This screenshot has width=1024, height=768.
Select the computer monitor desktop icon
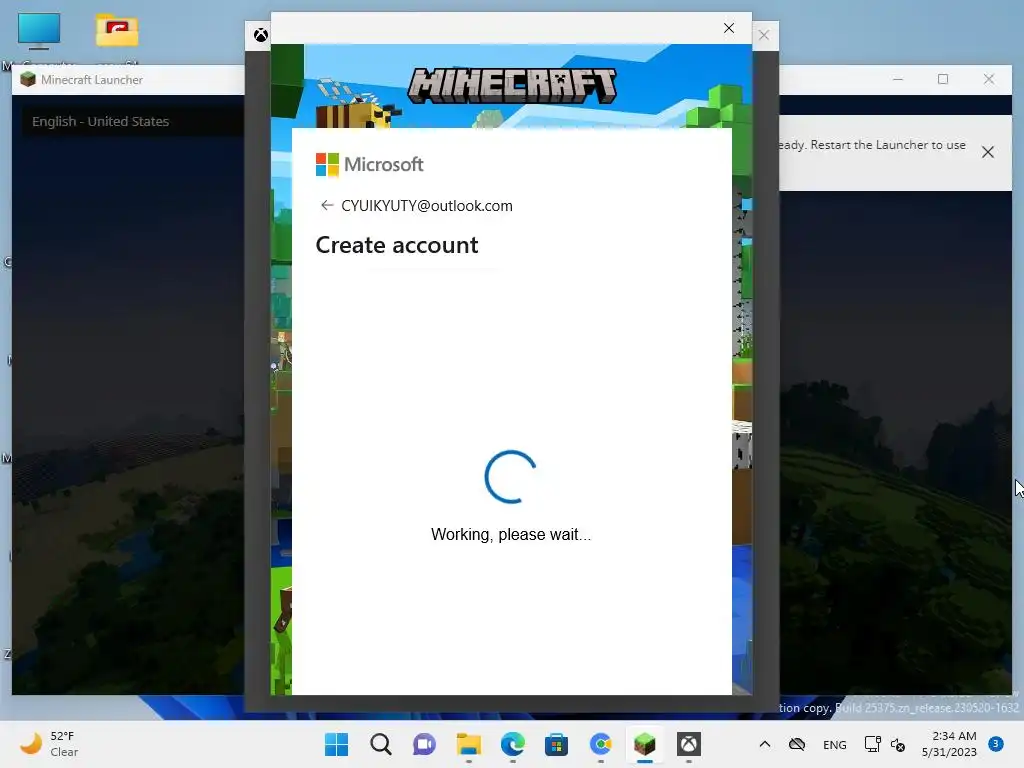click(39, 31)
